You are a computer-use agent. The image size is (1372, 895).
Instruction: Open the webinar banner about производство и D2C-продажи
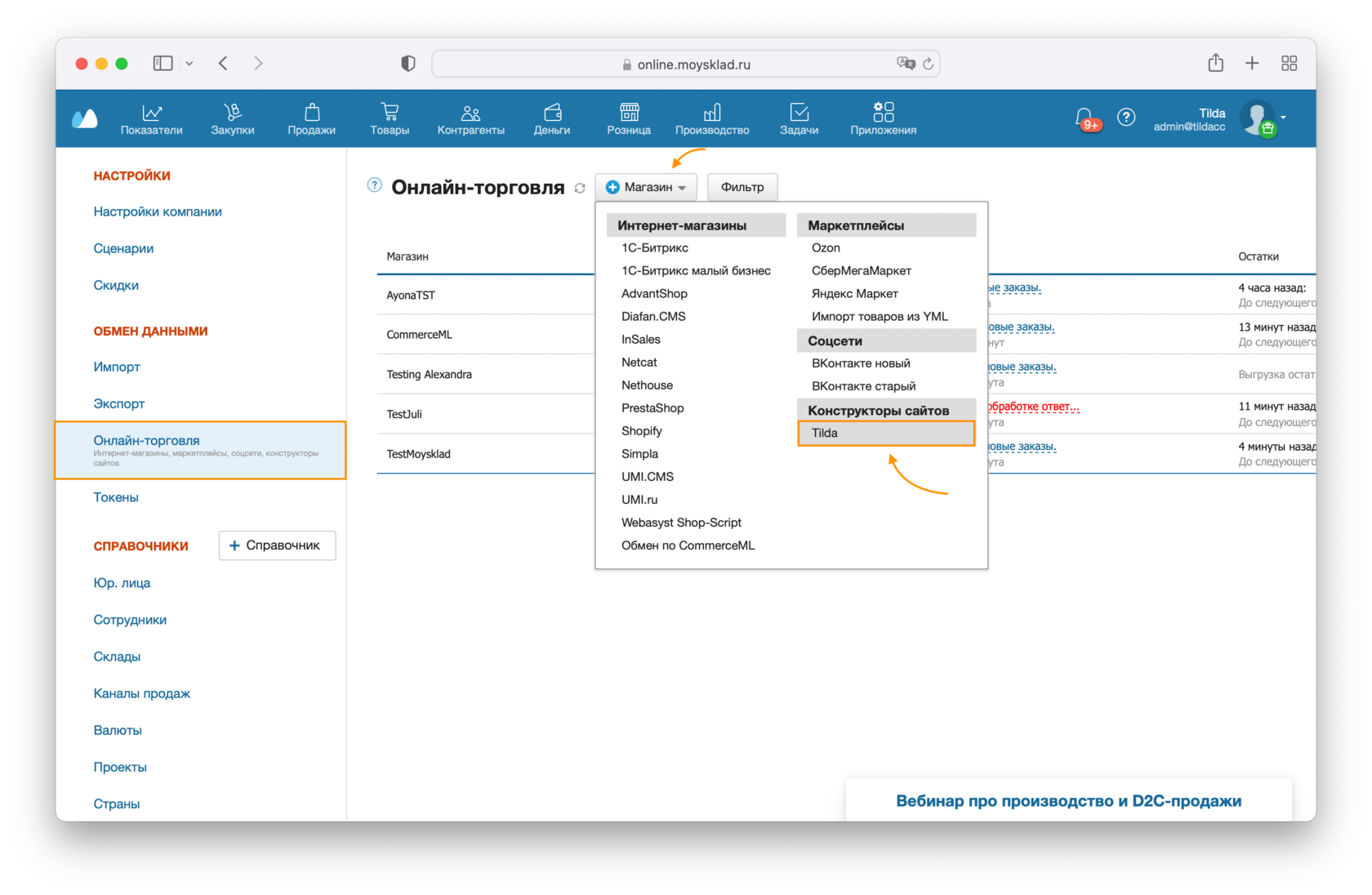(1068, 800)
